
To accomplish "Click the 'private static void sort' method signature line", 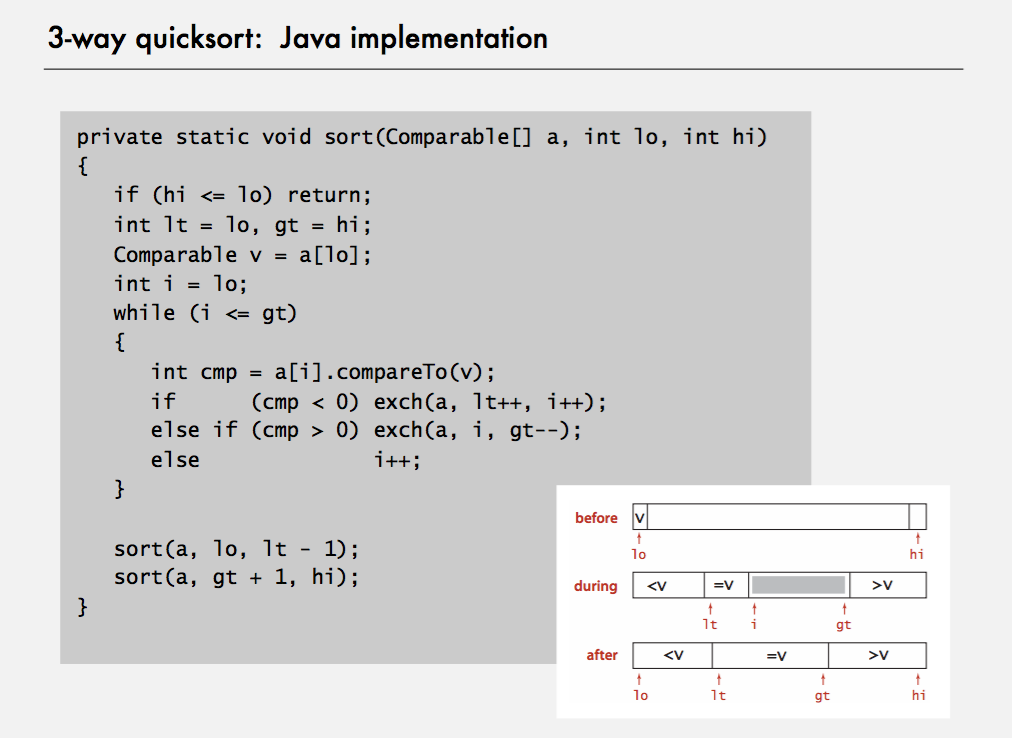I will point(421,137).
